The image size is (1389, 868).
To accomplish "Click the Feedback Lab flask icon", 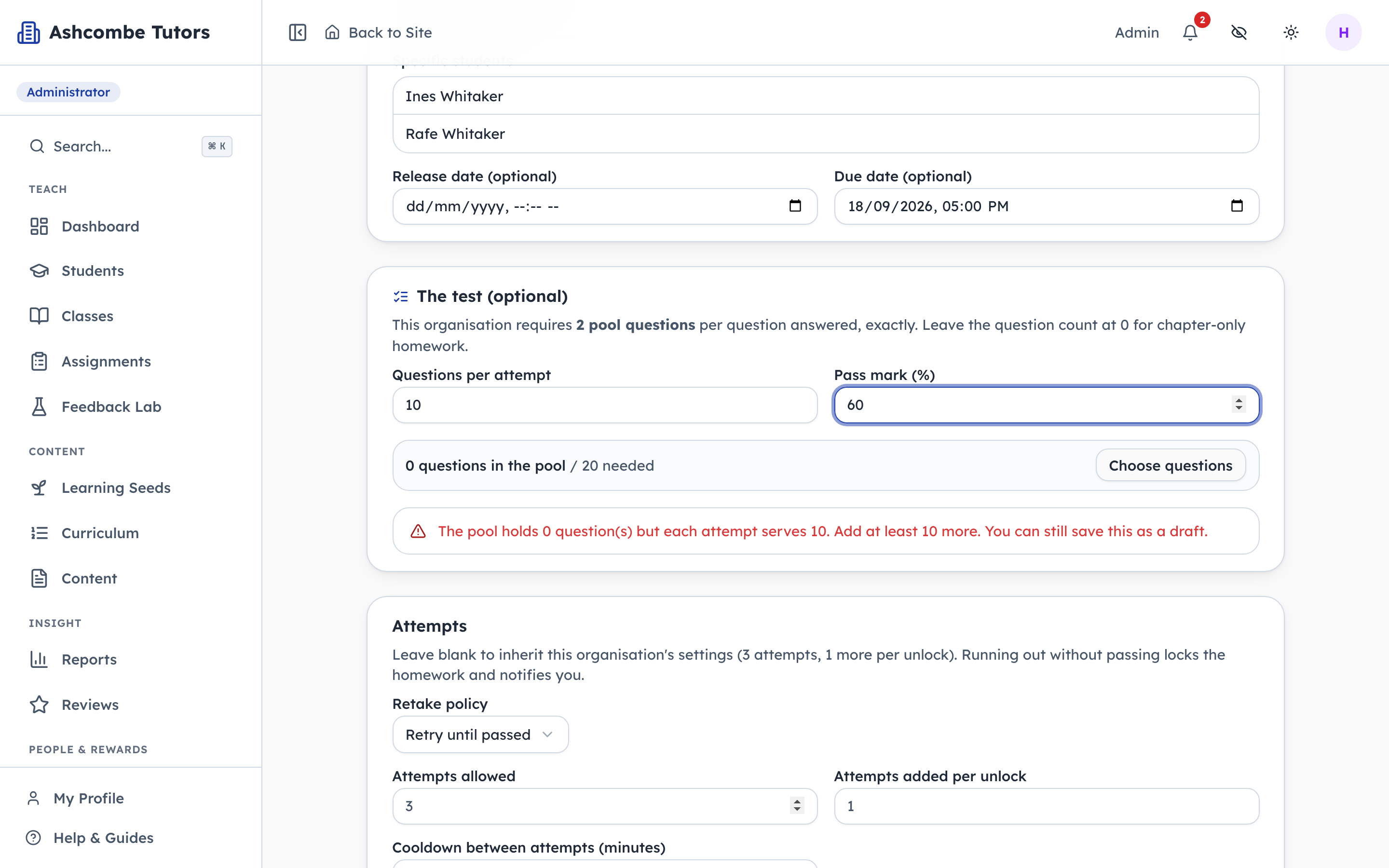I will [x=39, y=407].
